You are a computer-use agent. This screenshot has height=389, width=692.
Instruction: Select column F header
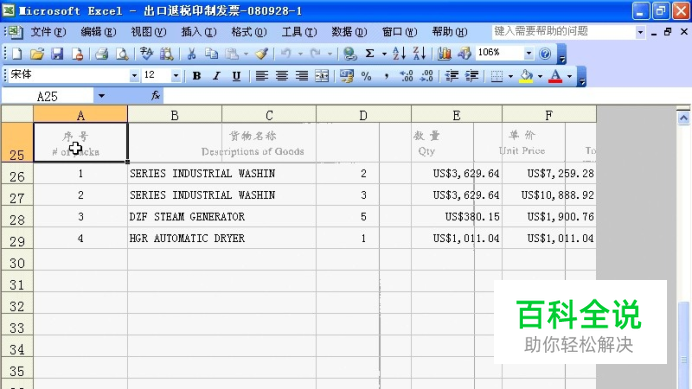(549, 115)
